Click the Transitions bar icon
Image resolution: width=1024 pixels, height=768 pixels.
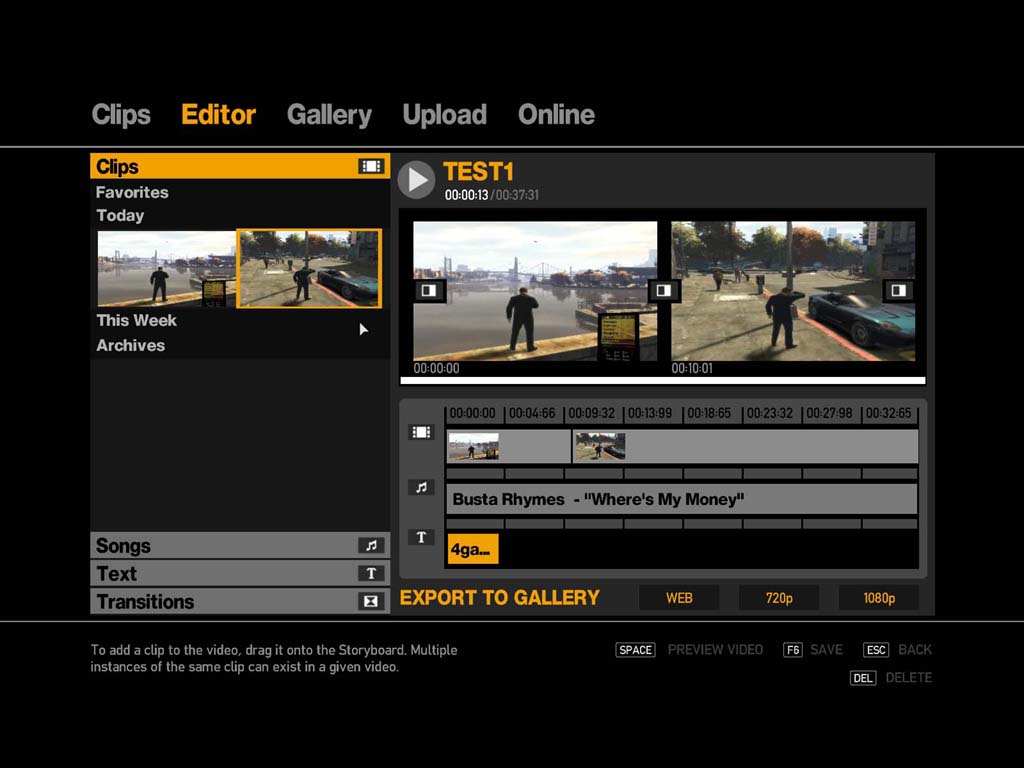tap(371, 602)
